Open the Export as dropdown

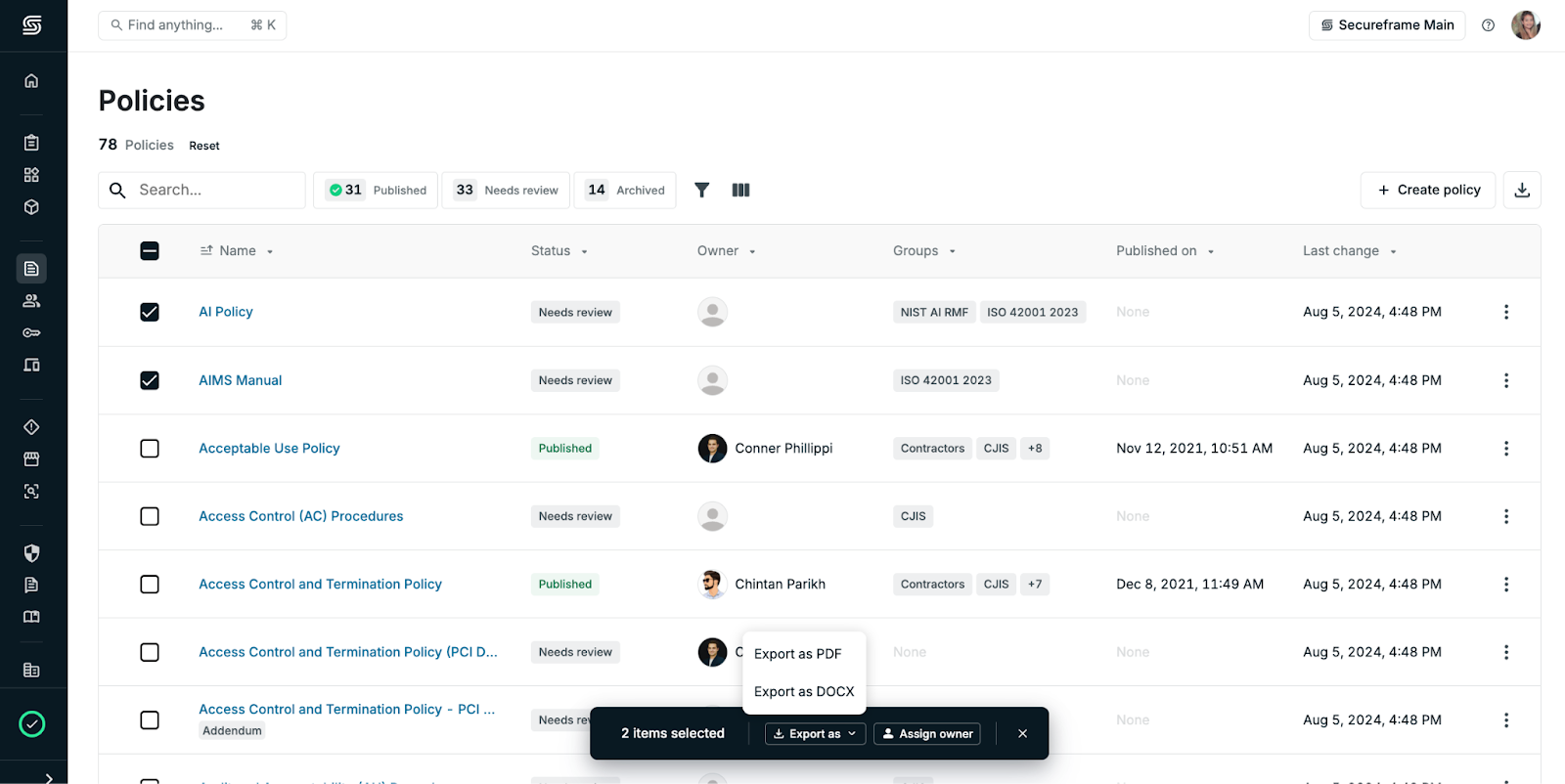point(815,733)
